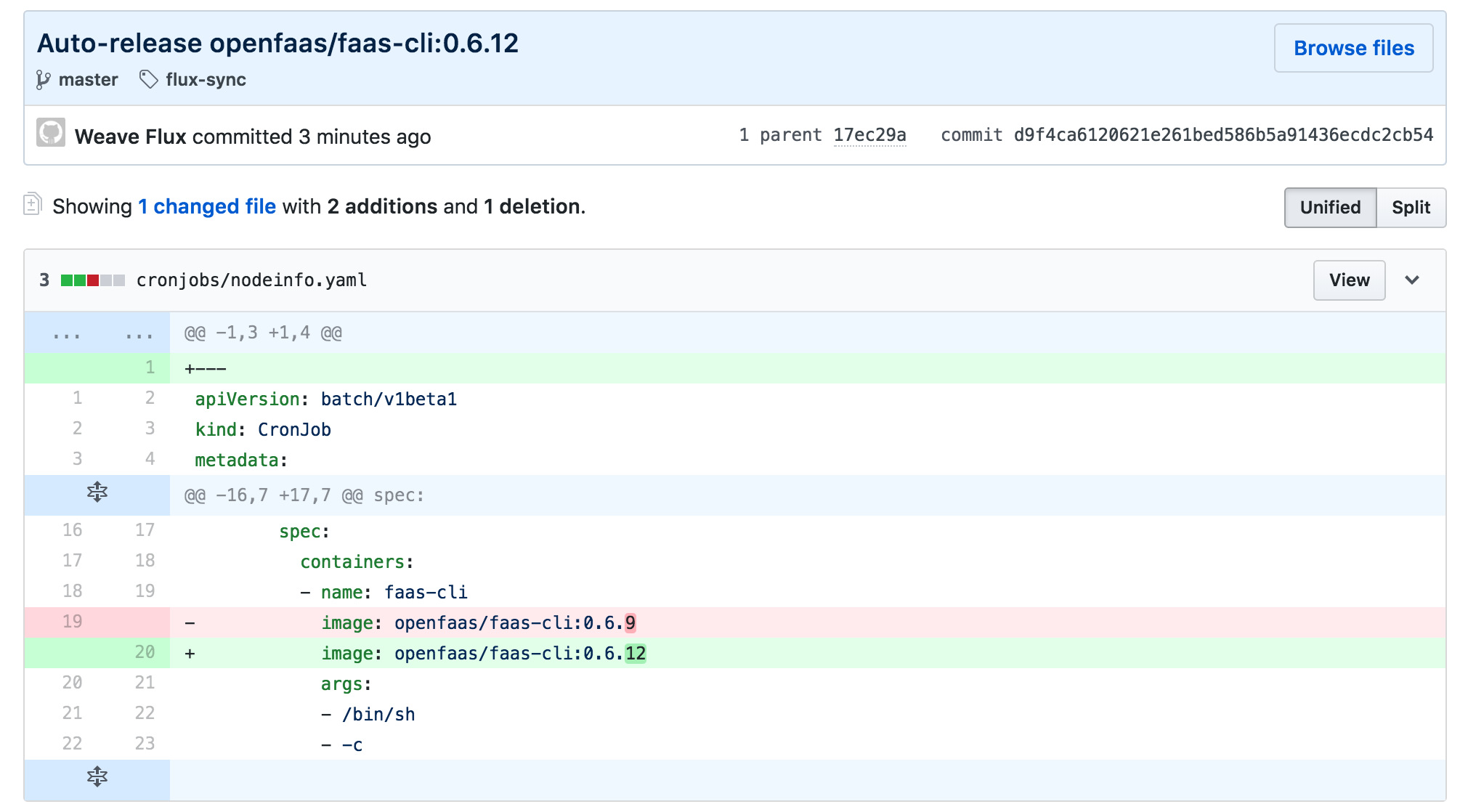Viewport: 1460px width, 812px height.
Task: Collapse the nodeinfo.yaml diff with chevron
Action: pos(1412,280)
